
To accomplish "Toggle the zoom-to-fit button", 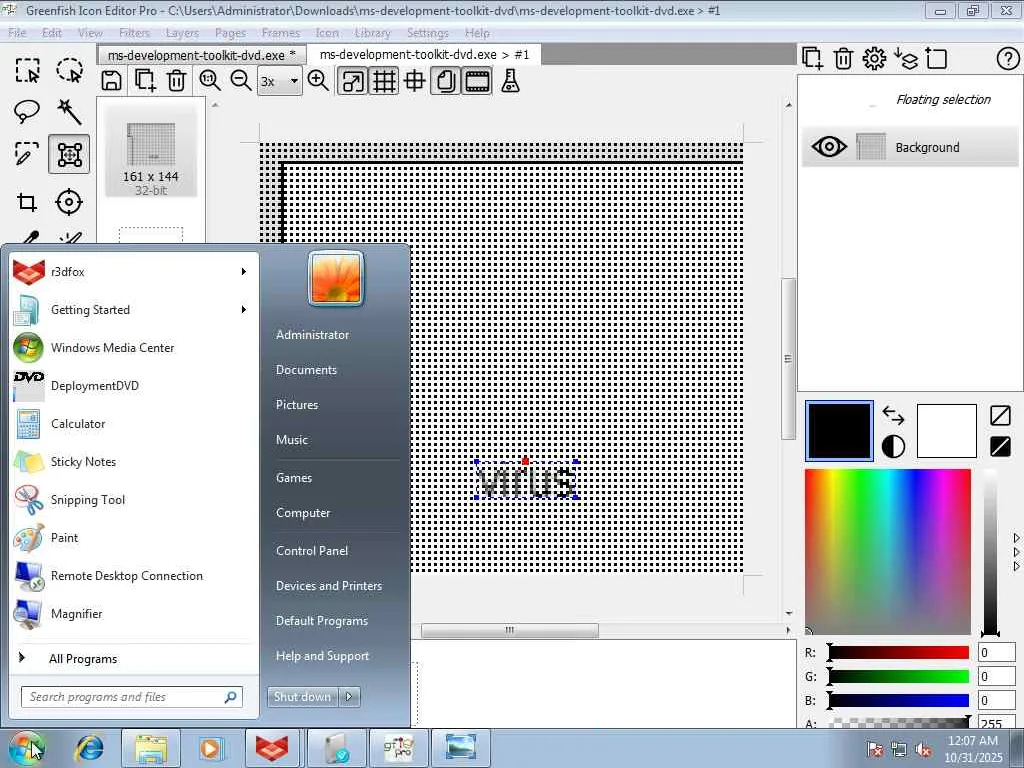I will click(352, 81).
